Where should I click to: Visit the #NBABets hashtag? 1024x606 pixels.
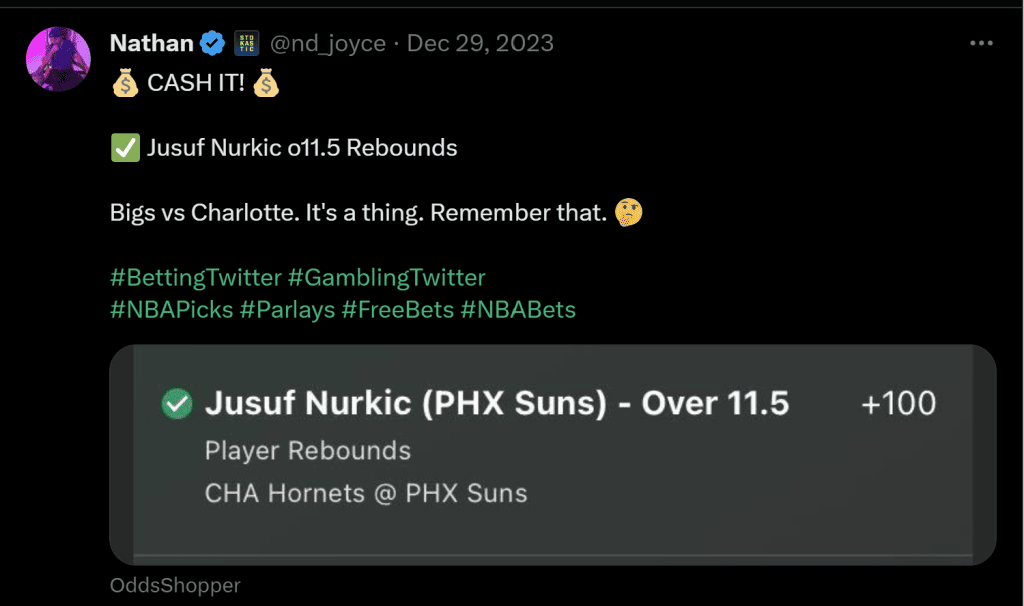519,310
